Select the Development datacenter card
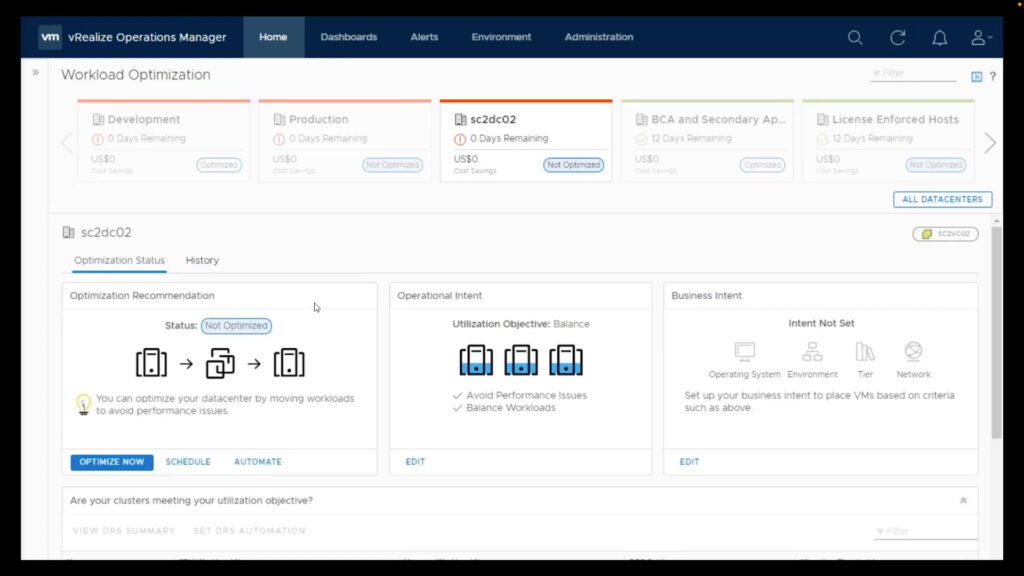Viewport: 1024px width, 576px height. 164,140
